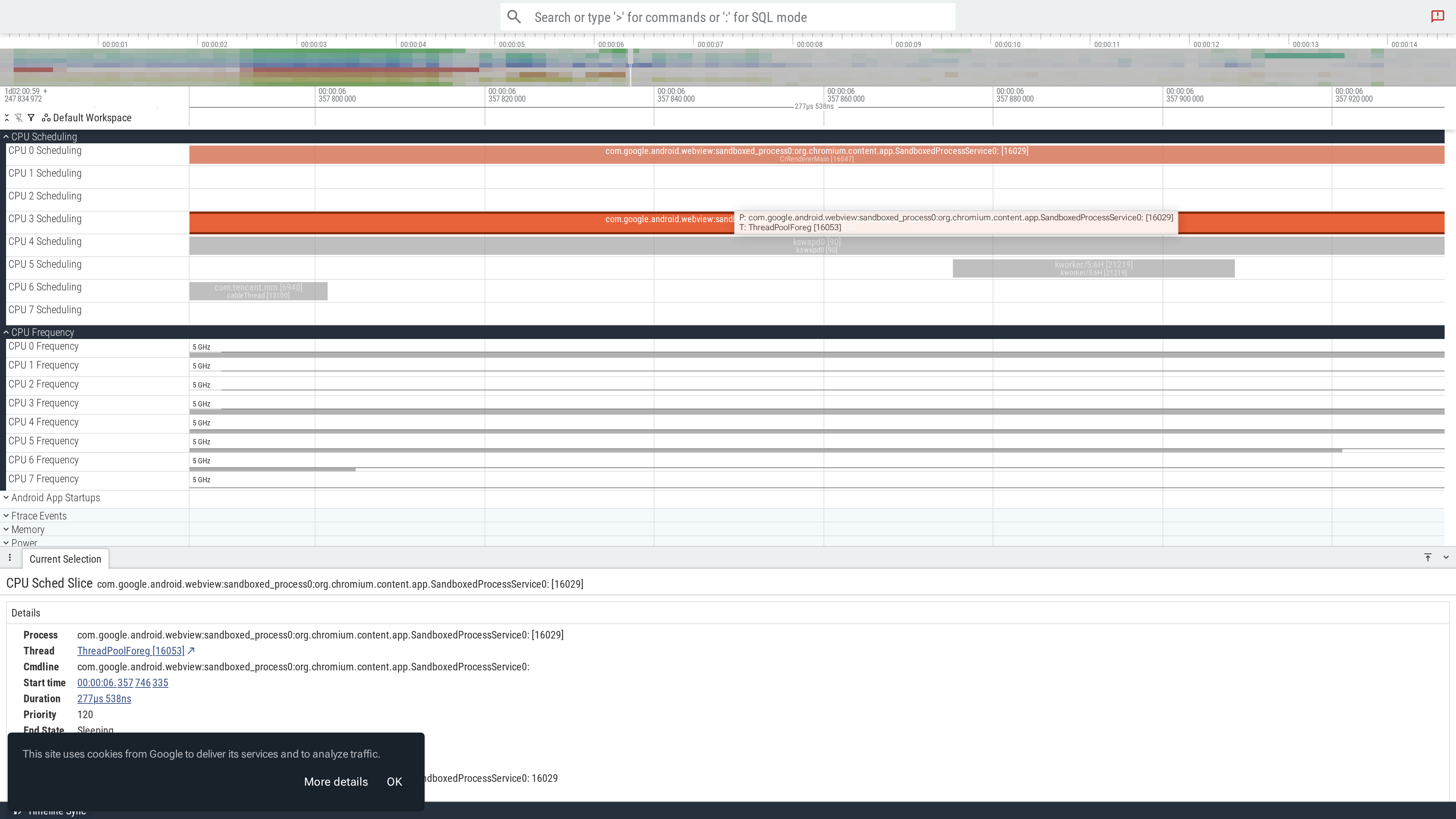Collapse the bottom details drawer chevron

(1446, 557)
